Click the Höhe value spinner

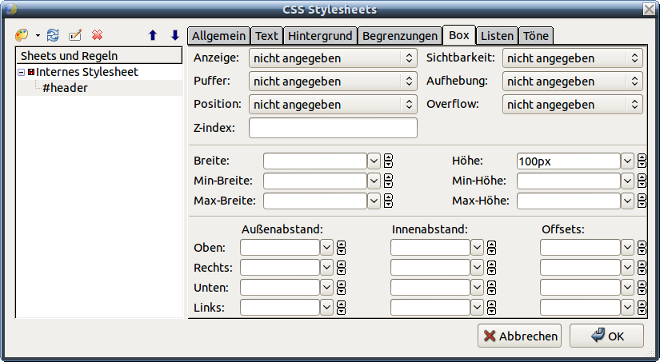tap(642, 161)
